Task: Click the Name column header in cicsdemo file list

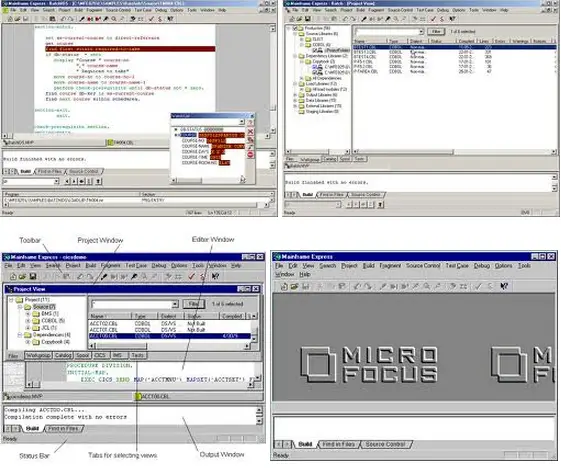Action: [110, 316]
